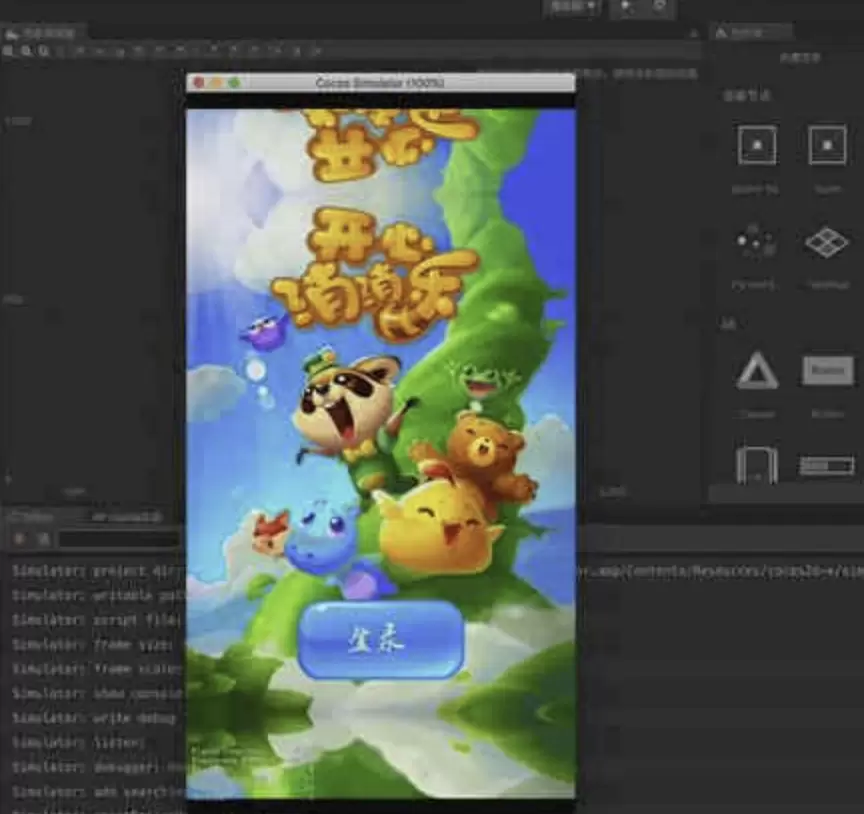This screenshot has width=864, height=814.
Task: Open the tab next to Console
Action: tap(126, 517)
